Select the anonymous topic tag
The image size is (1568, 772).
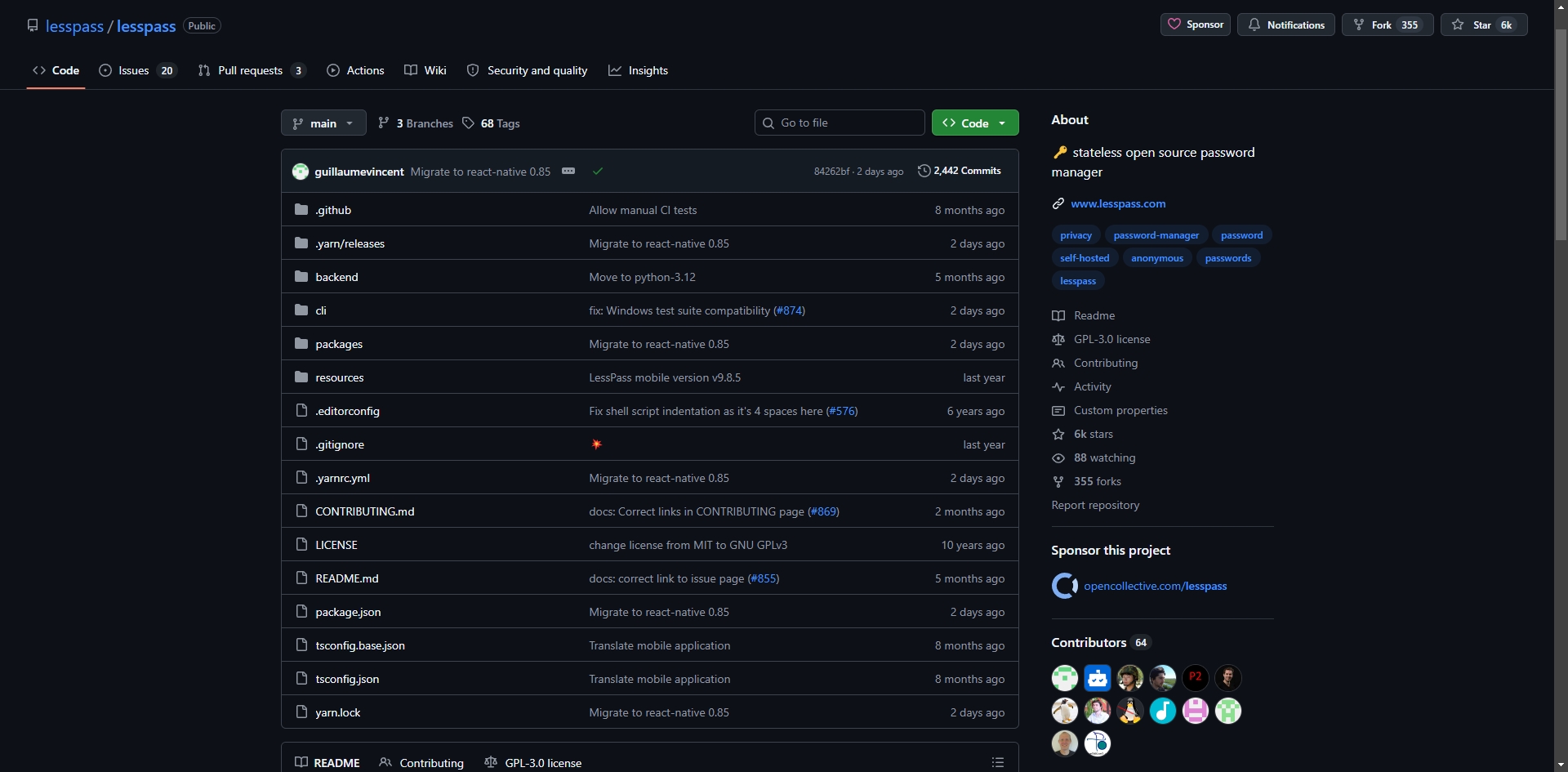click(1156, 258)
